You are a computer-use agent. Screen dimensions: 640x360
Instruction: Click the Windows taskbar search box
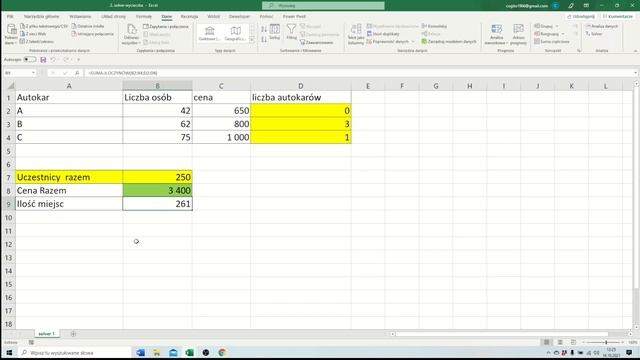(x=75, y=353)
